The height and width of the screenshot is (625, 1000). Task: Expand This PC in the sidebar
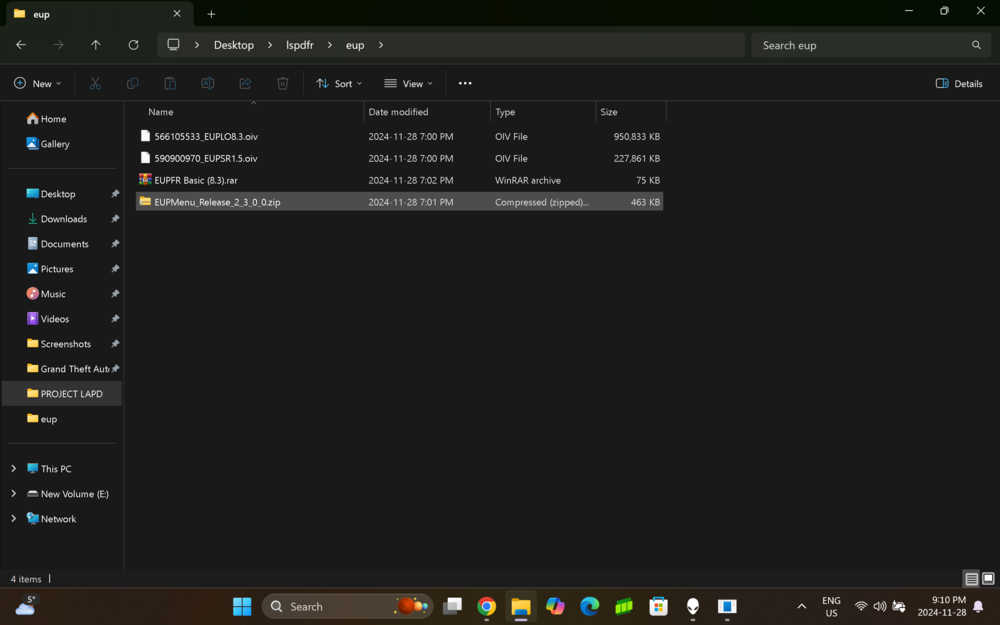[x=13, y=468]
